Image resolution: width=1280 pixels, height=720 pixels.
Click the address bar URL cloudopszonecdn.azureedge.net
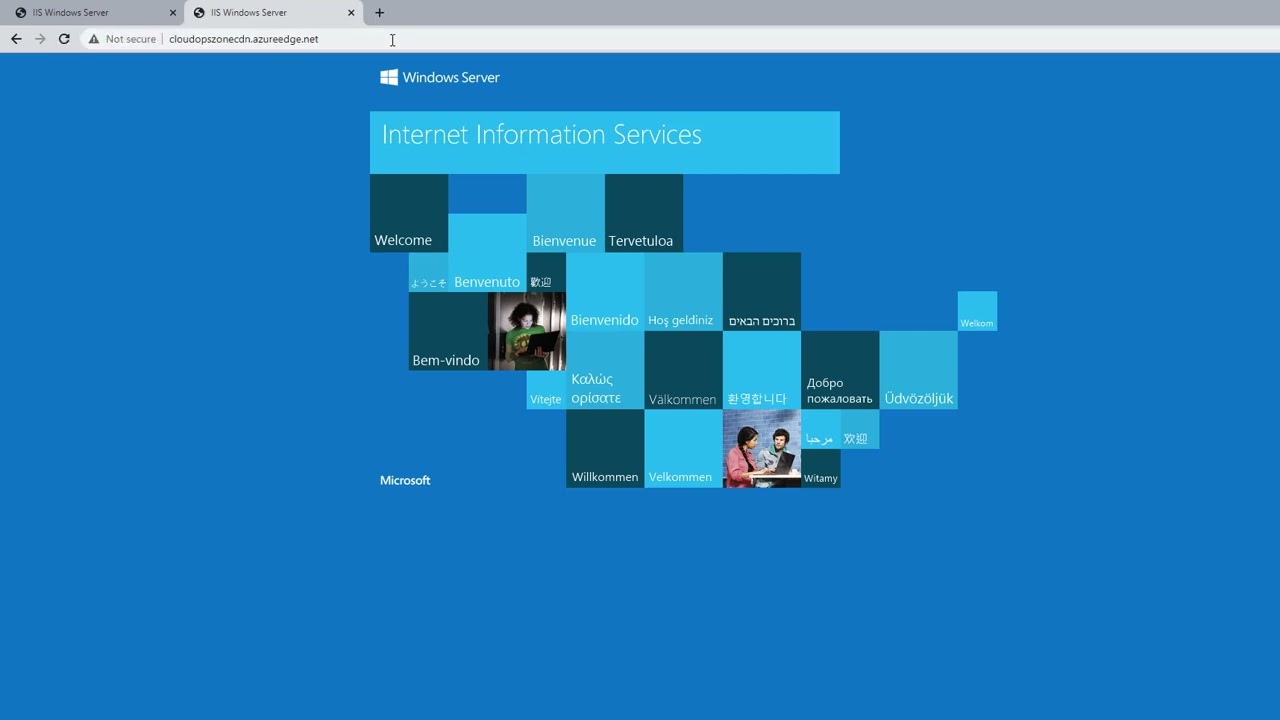tap(244, 39)
